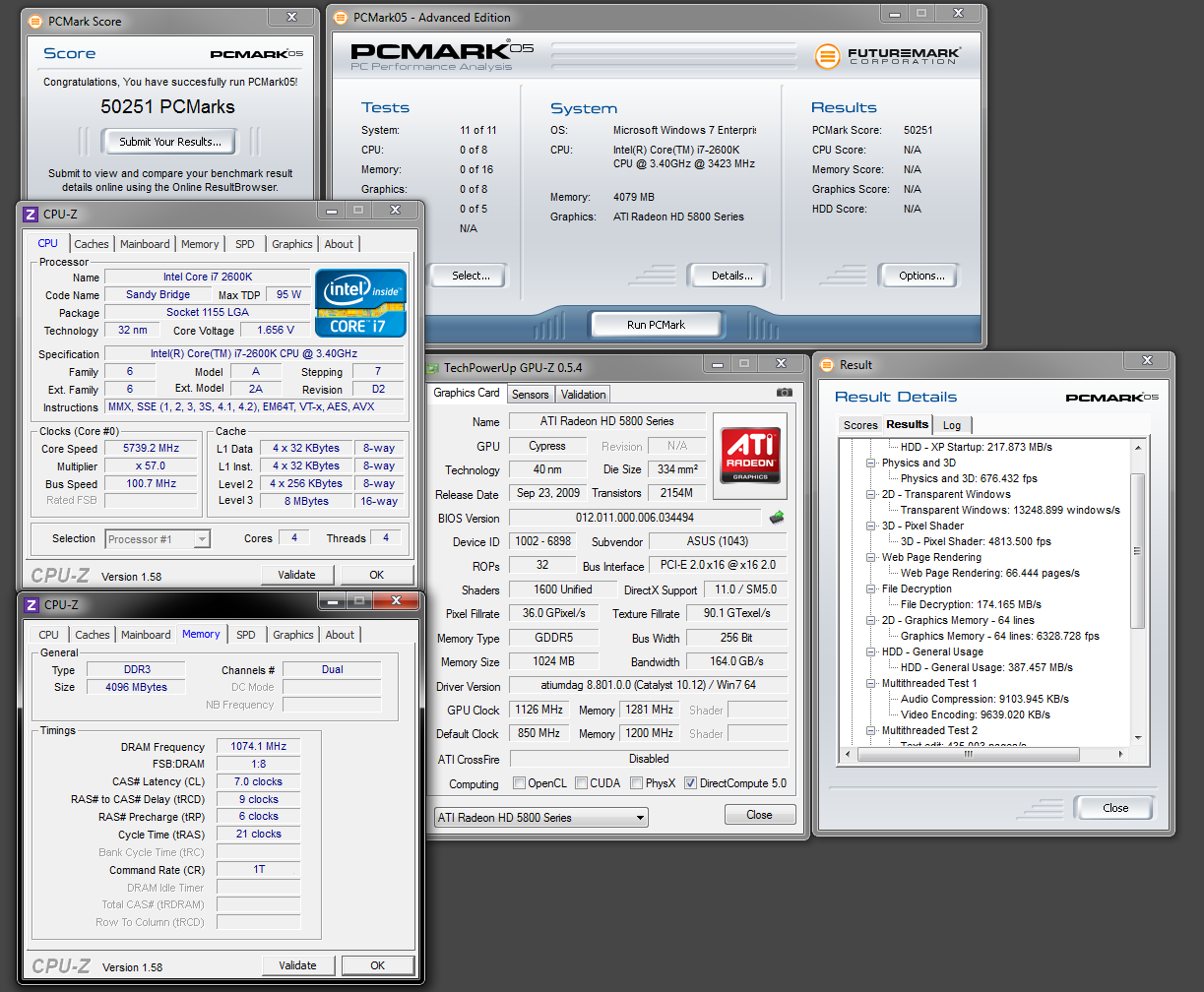This screenshot has width=1204, height=992.
Task: Click the scroll-right arrow in the Results tree
Action: click(1121, 754)
